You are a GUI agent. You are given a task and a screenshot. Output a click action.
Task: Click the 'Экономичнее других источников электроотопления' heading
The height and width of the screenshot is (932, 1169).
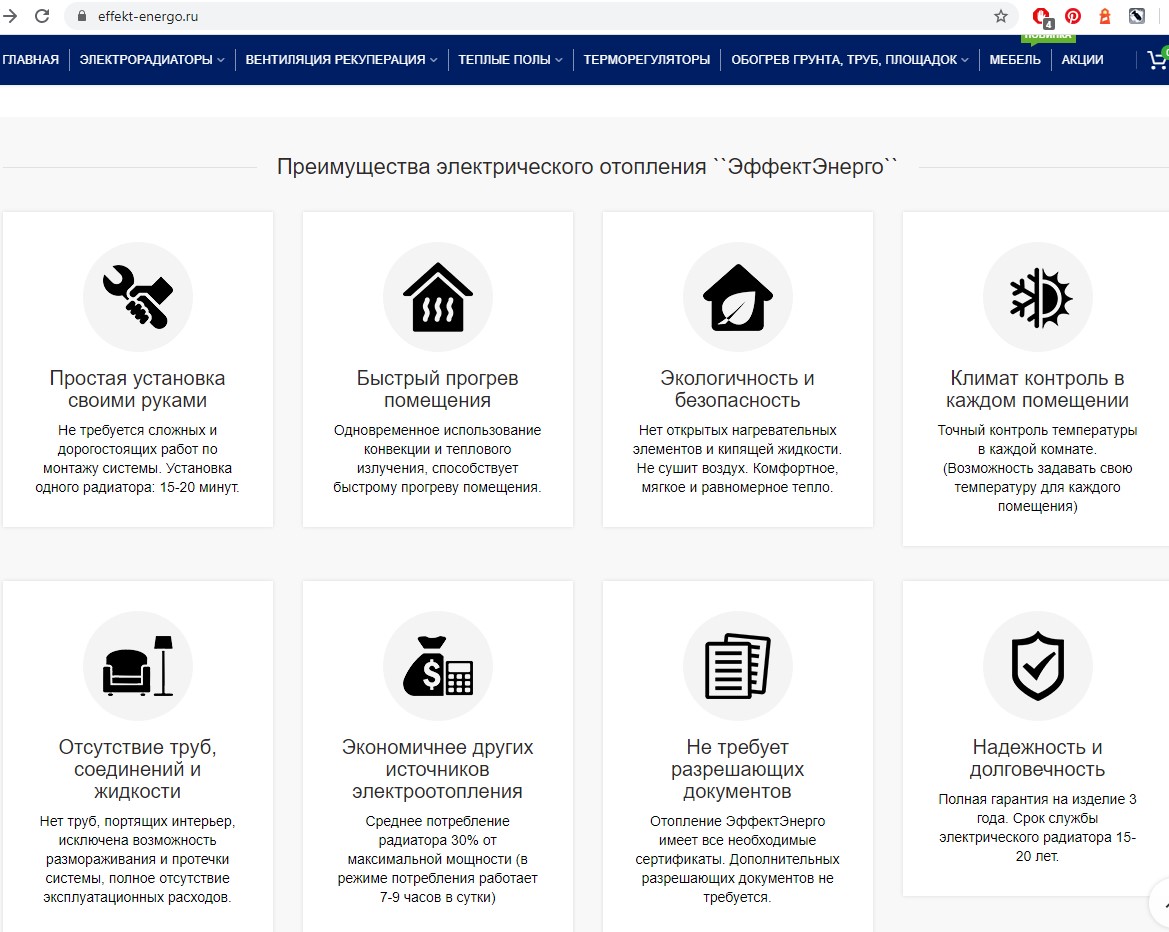[x=438, y=769]
